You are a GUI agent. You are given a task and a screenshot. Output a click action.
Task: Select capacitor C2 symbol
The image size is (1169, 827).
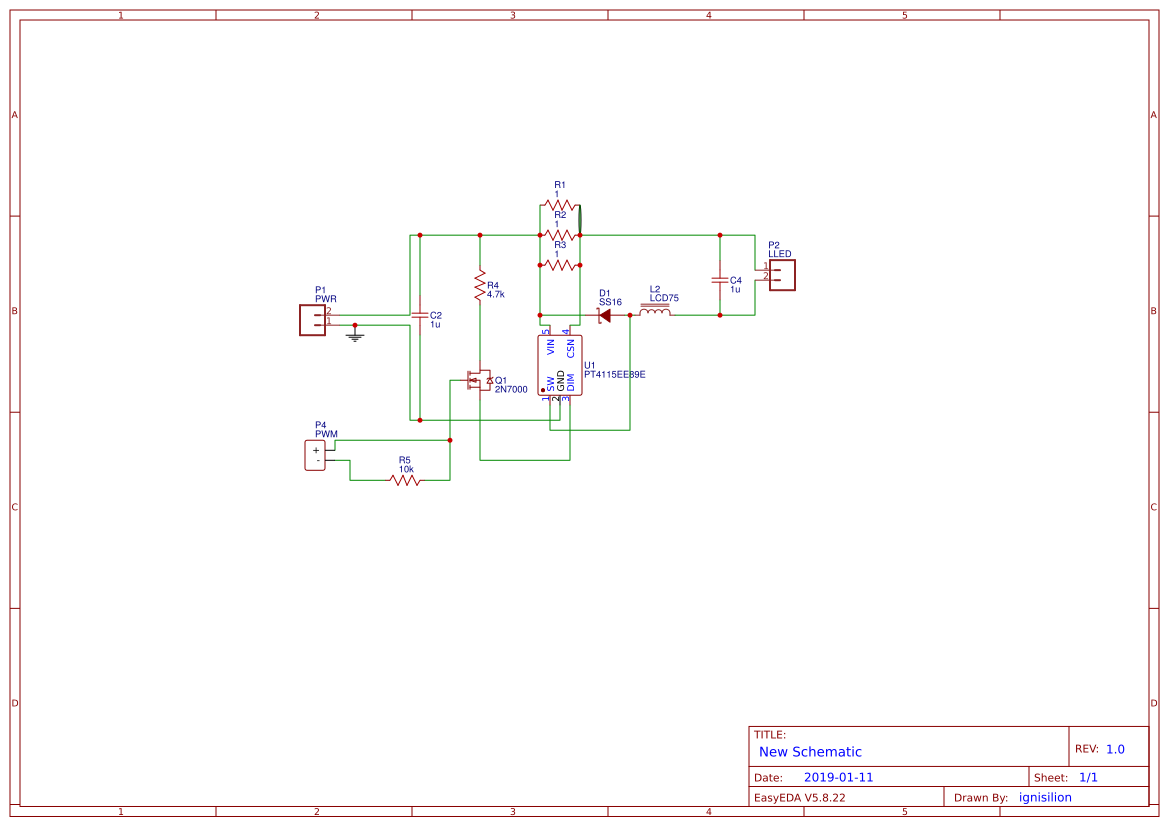click(420, 316)
